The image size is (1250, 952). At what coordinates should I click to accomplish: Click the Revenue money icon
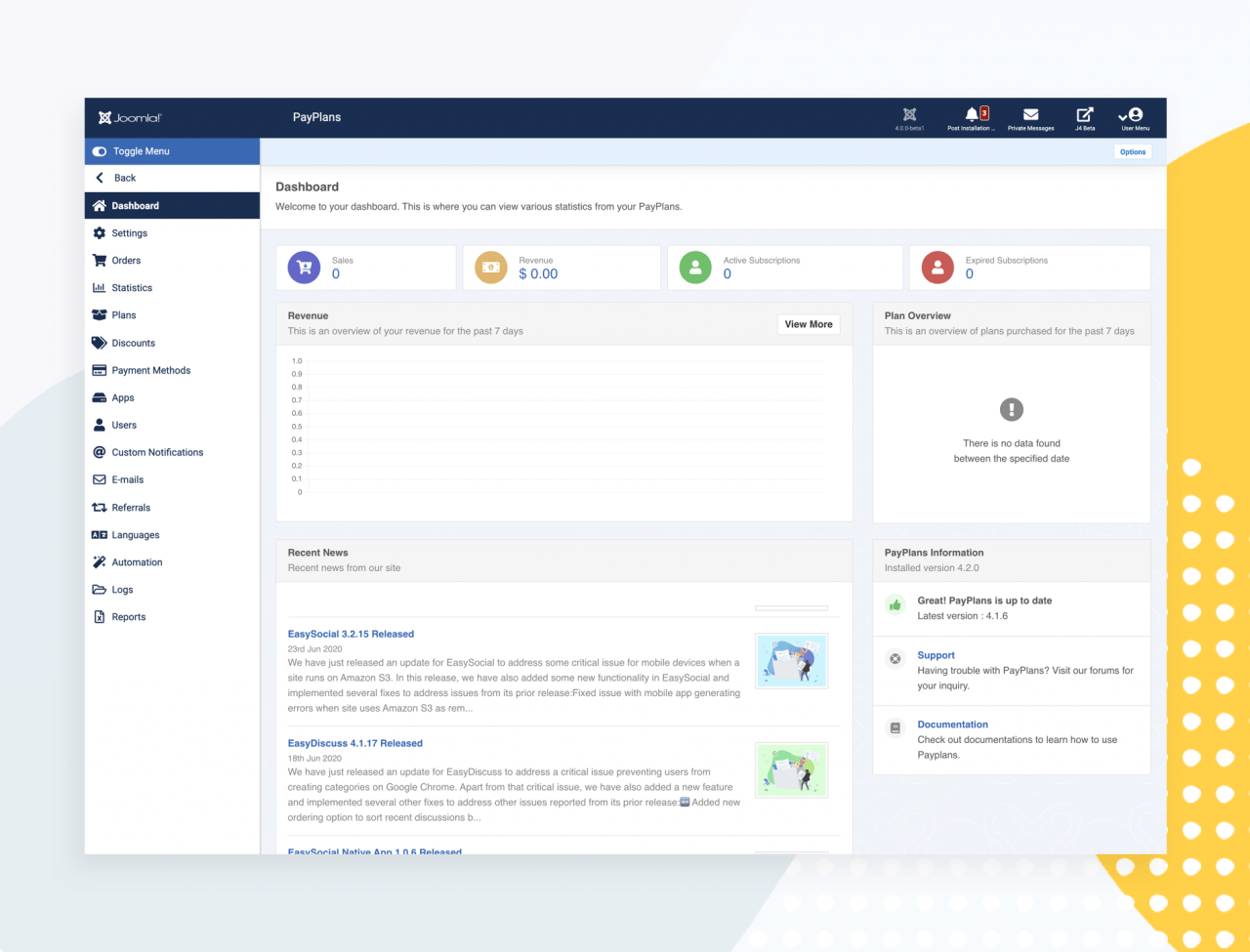(x=491, y=268)
